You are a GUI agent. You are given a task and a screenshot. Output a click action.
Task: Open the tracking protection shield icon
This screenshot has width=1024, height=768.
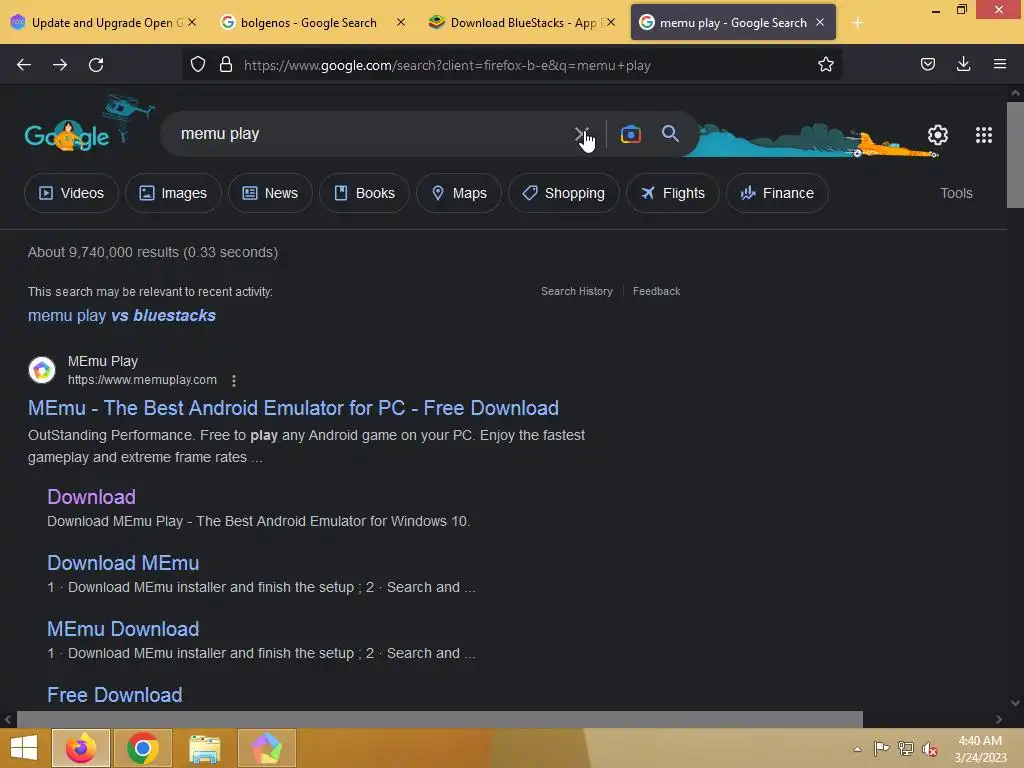198,64
